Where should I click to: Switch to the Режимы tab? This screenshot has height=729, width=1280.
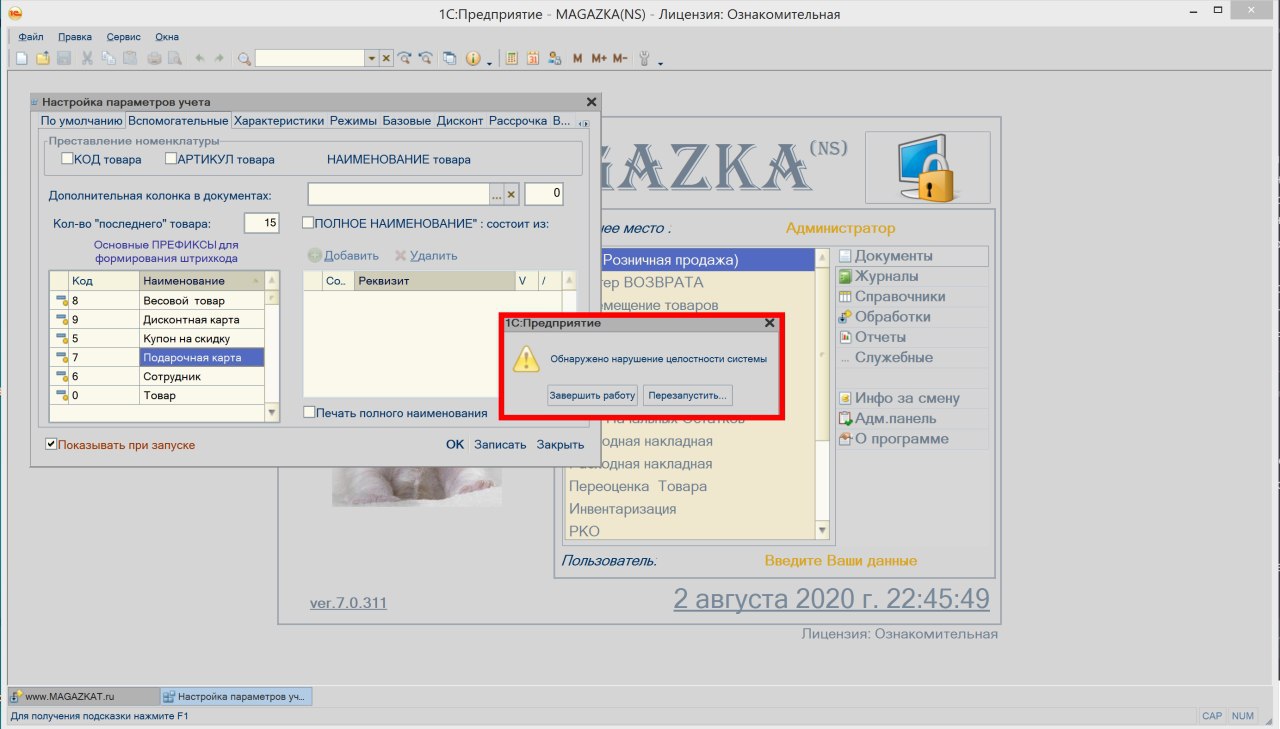pos(353,121)
